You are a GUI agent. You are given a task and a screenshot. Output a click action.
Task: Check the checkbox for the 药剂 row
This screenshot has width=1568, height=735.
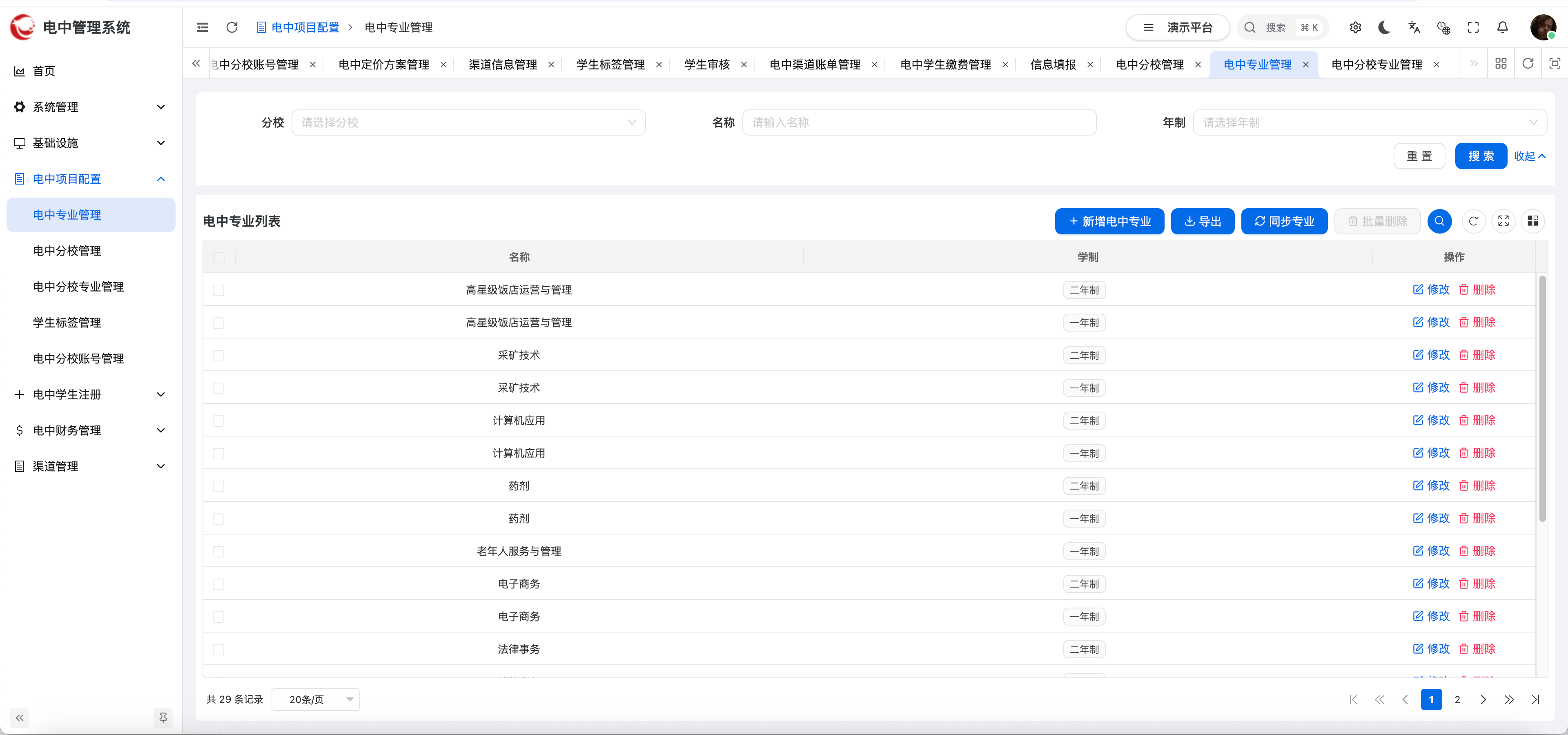pyautogui.click(x=219, y=486)
